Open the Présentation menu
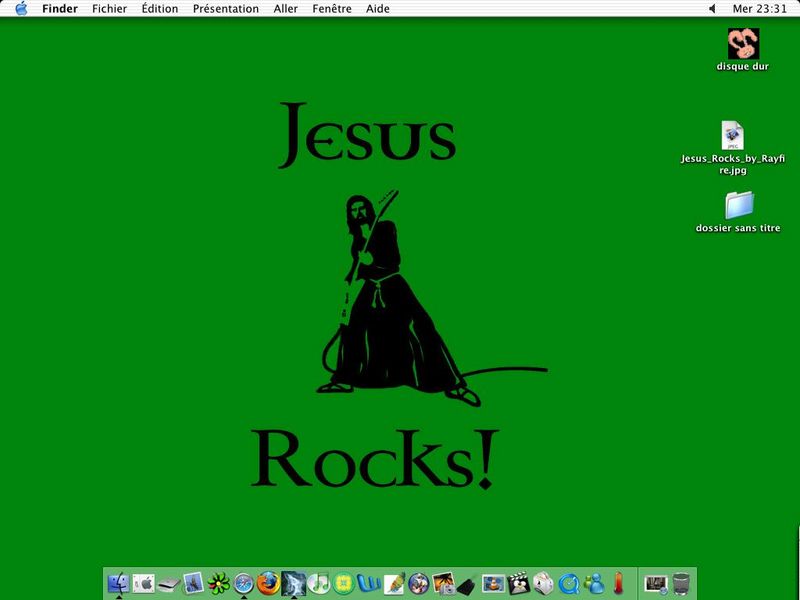Viewport: 800px width, 600px height. click(x=226, y=9)
